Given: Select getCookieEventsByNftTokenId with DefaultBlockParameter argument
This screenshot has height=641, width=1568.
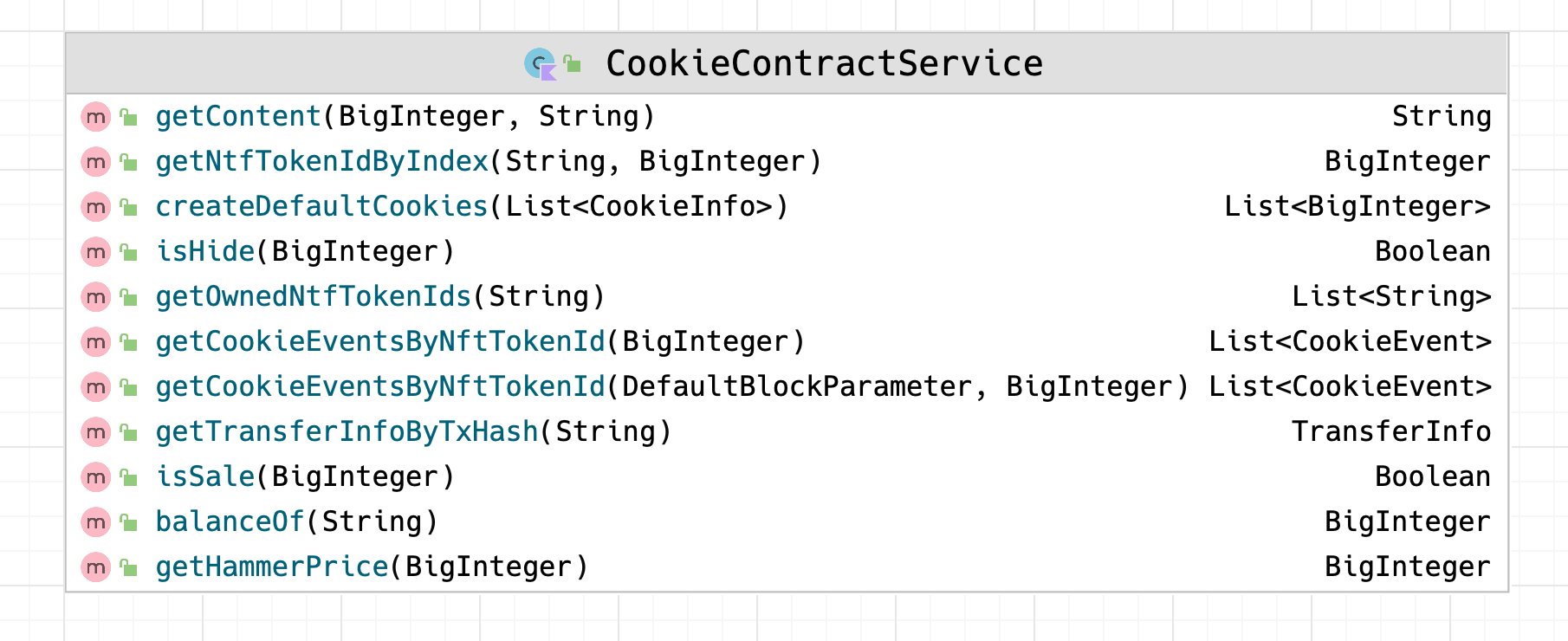Looking at the screenshot, I should (x=672, y=386).
